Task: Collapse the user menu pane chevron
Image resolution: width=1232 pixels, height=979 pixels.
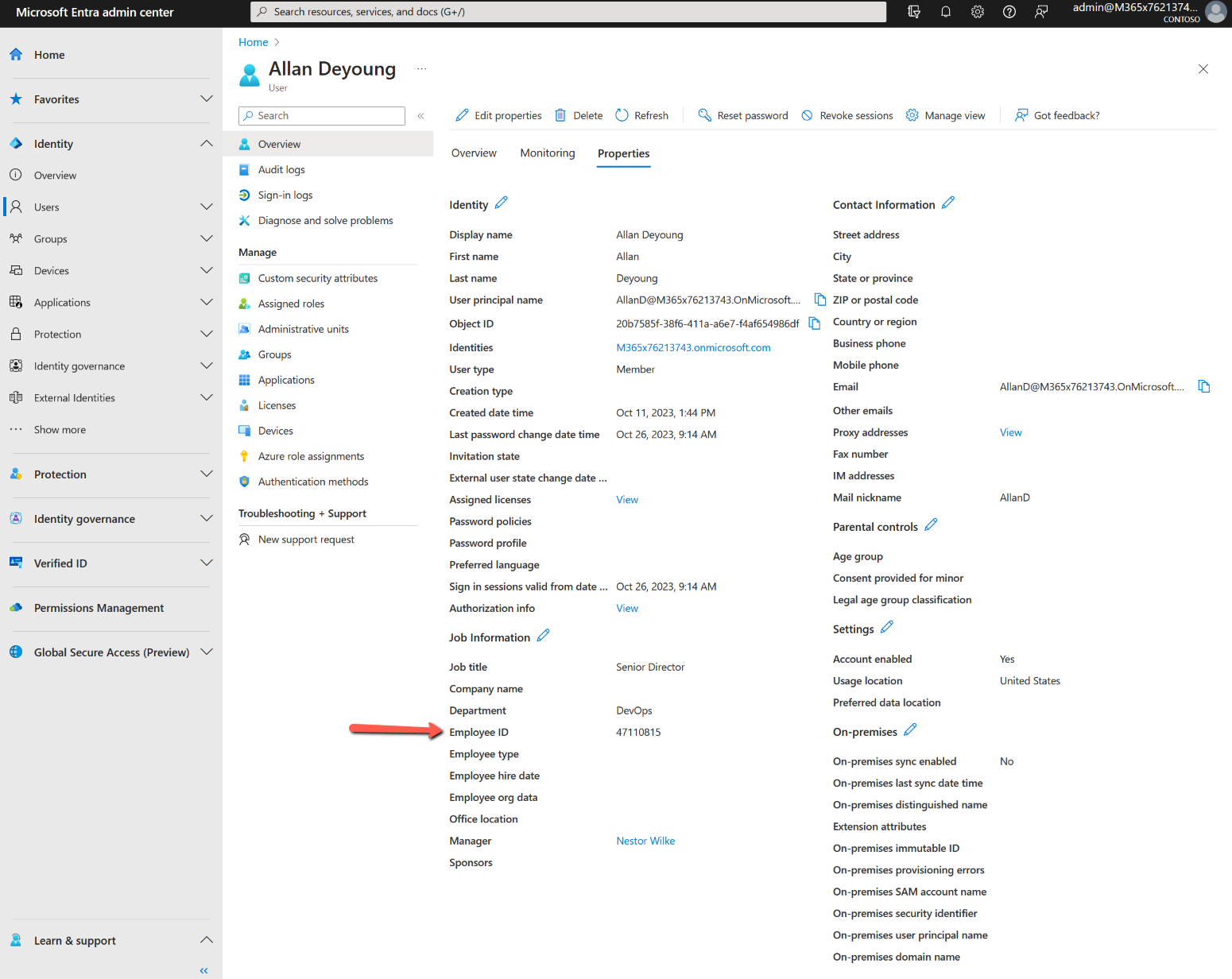Action: pyautogui.click(x=420, y=116)
